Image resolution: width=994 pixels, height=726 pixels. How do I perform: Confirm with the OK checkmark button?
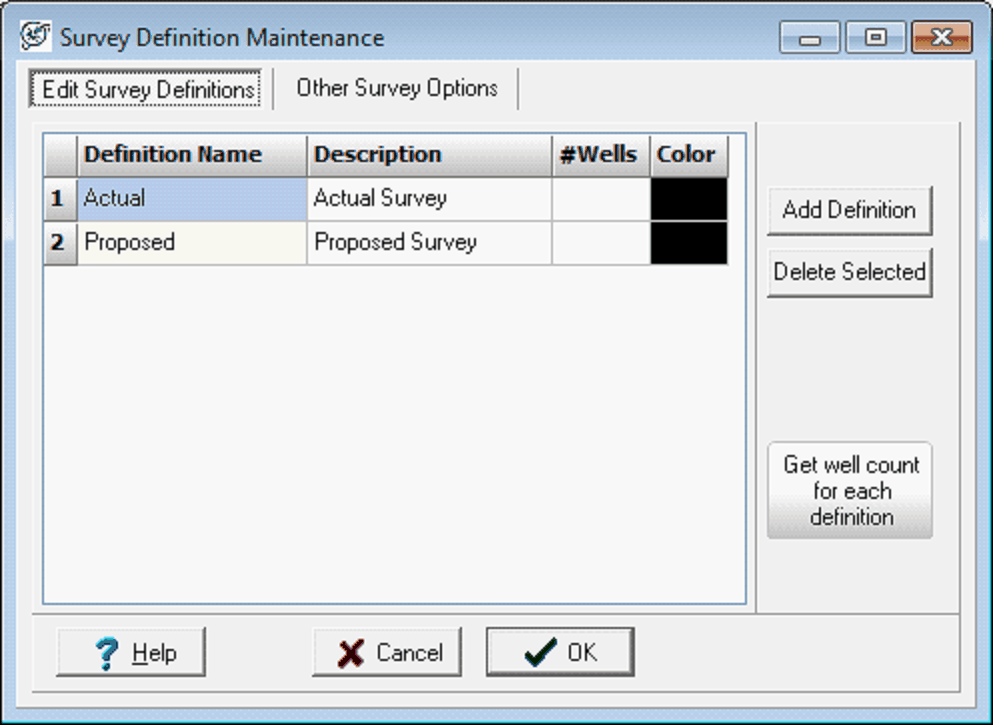click(x=560, y=653)
